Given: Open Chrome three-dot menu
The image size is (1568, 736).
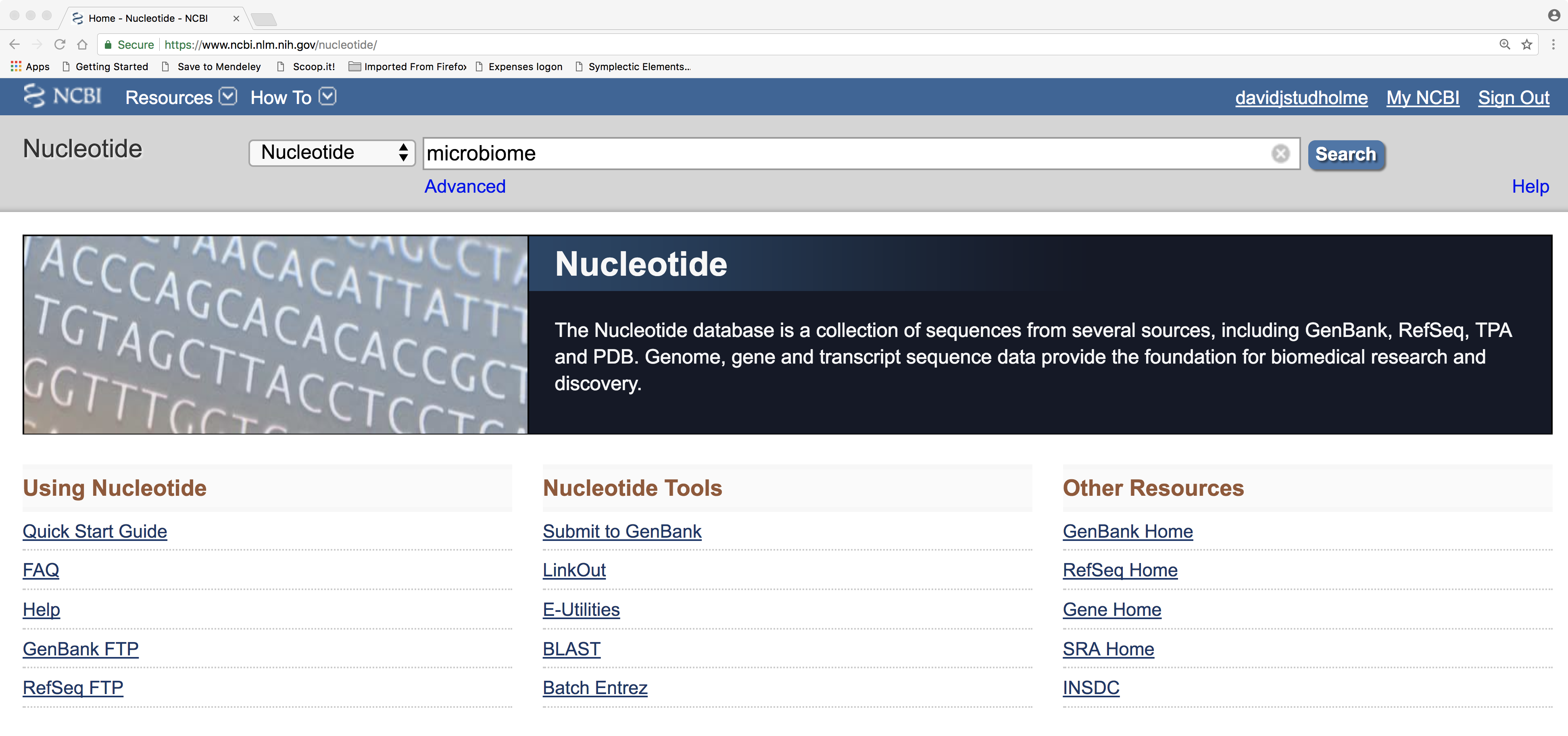Looking at the screenshot, I should [x=1553, y=44].
